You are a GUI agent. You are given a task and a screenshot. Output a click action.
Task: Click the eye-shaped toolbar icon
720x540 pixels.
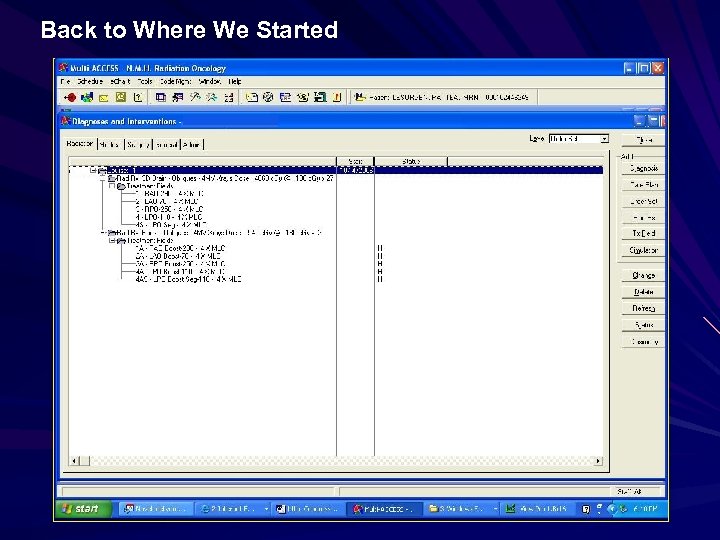coord(303,97)
